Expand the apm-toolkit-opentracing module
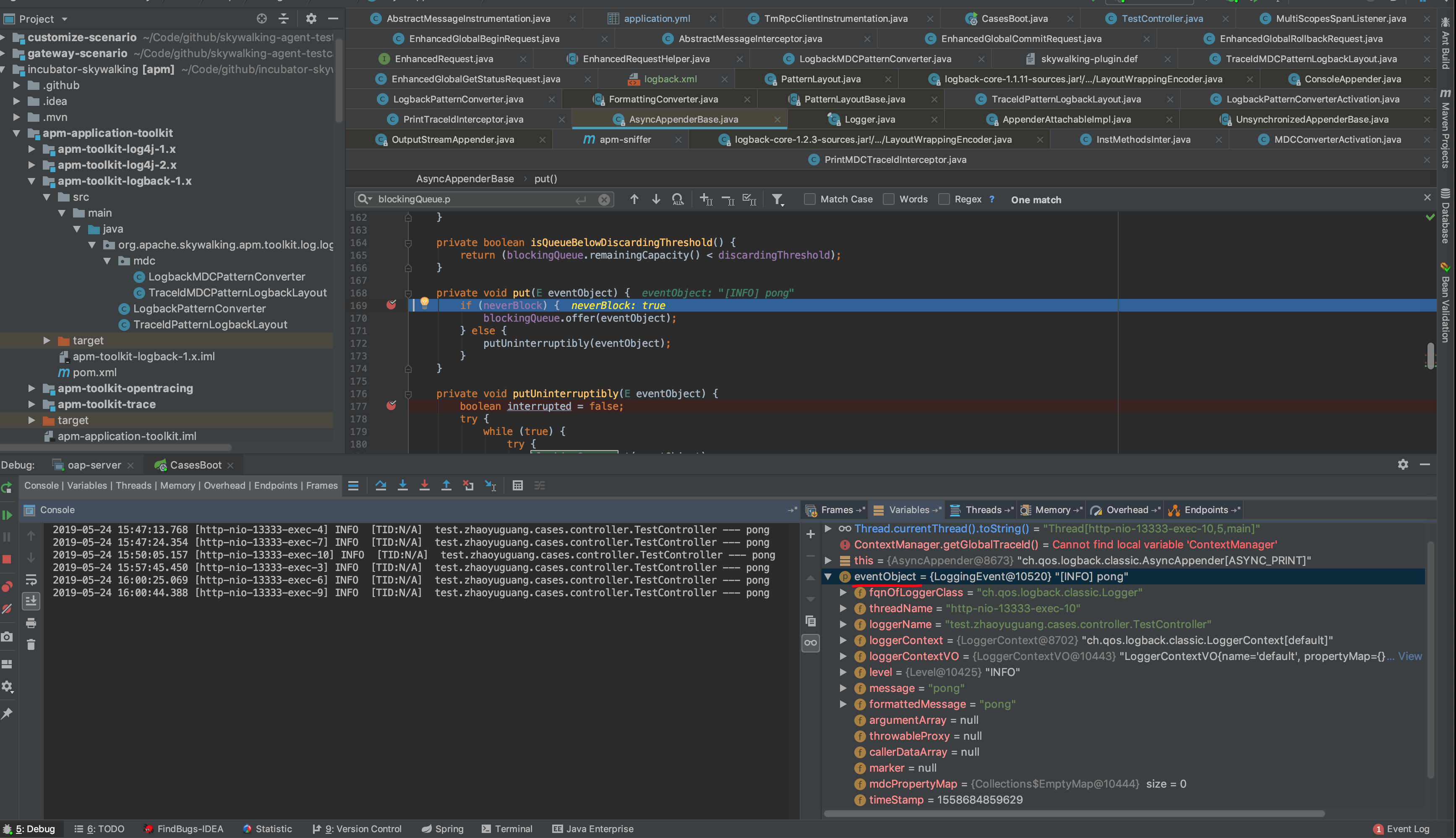1456x838 pixels. point(31,388)
